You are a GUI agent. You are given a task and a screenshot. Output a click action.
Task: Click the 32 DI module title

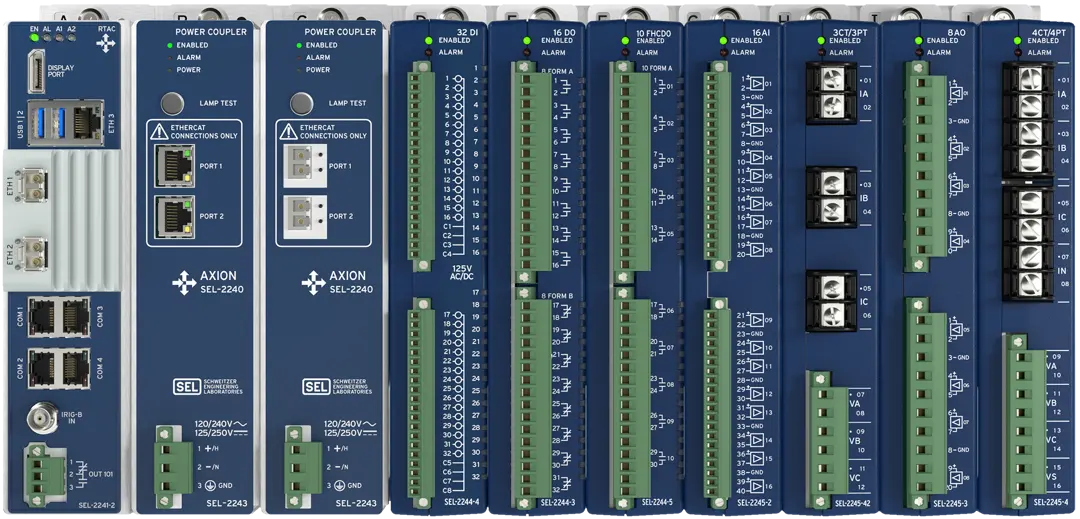tap(468, 32)
